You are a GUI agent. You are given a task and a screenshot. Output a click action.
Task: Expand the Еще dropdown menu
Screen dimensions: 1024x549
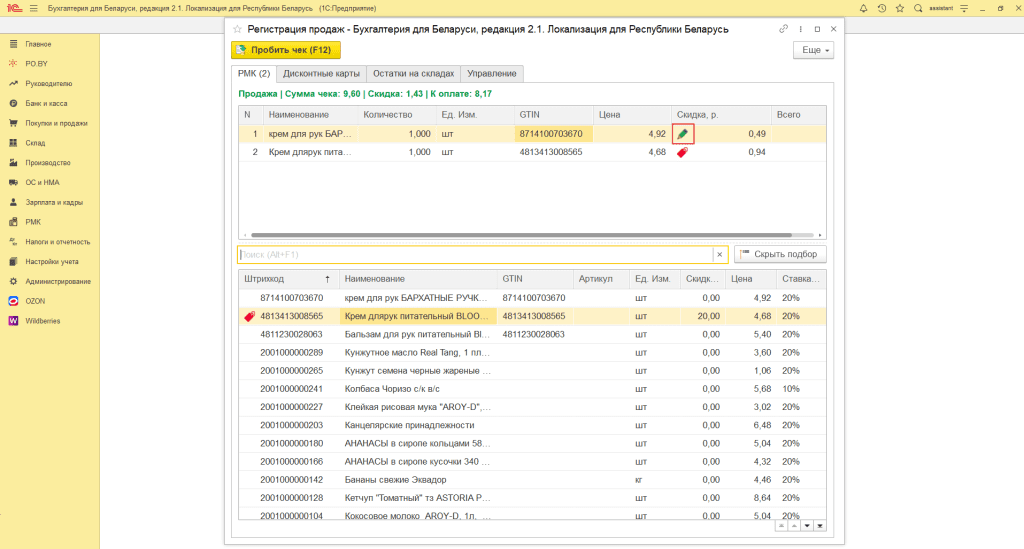[x=813, y=50]
